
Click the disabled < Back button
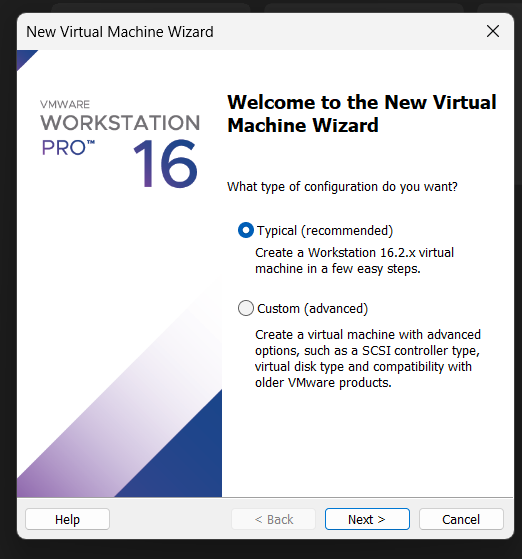click(273, 519)
